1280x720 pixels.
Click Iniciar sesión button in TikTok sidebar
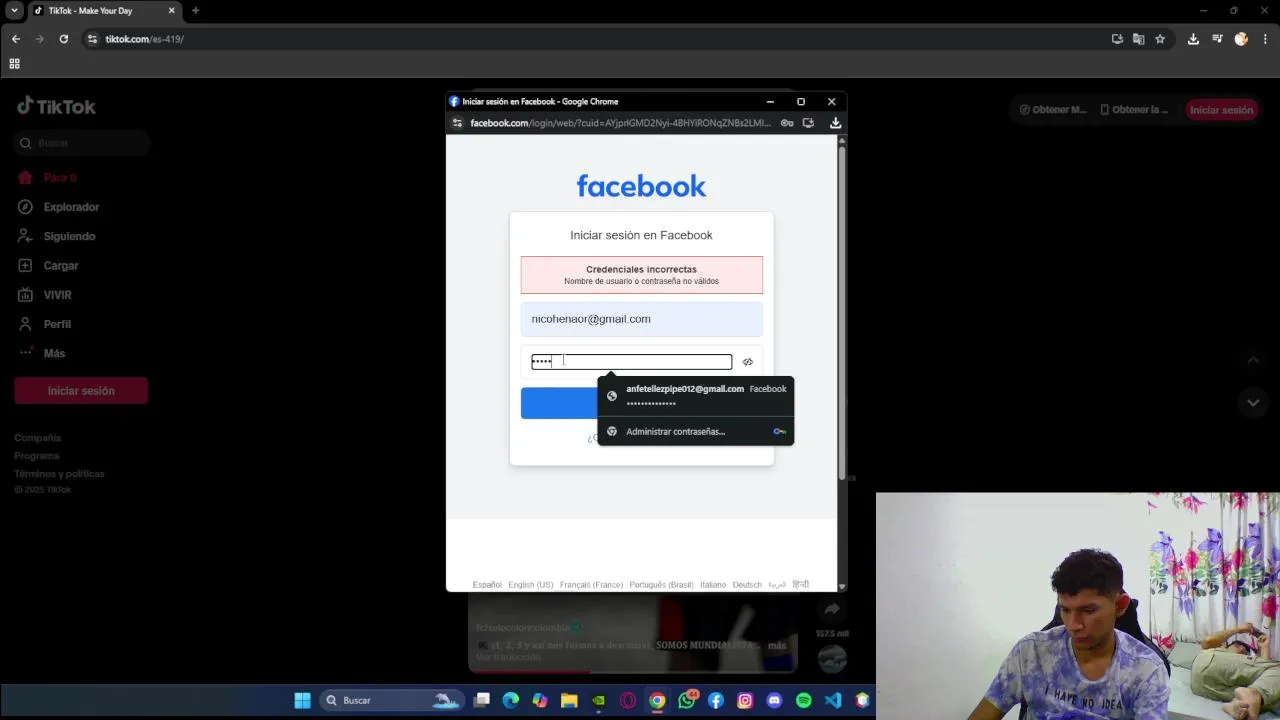tap(81, 391)
